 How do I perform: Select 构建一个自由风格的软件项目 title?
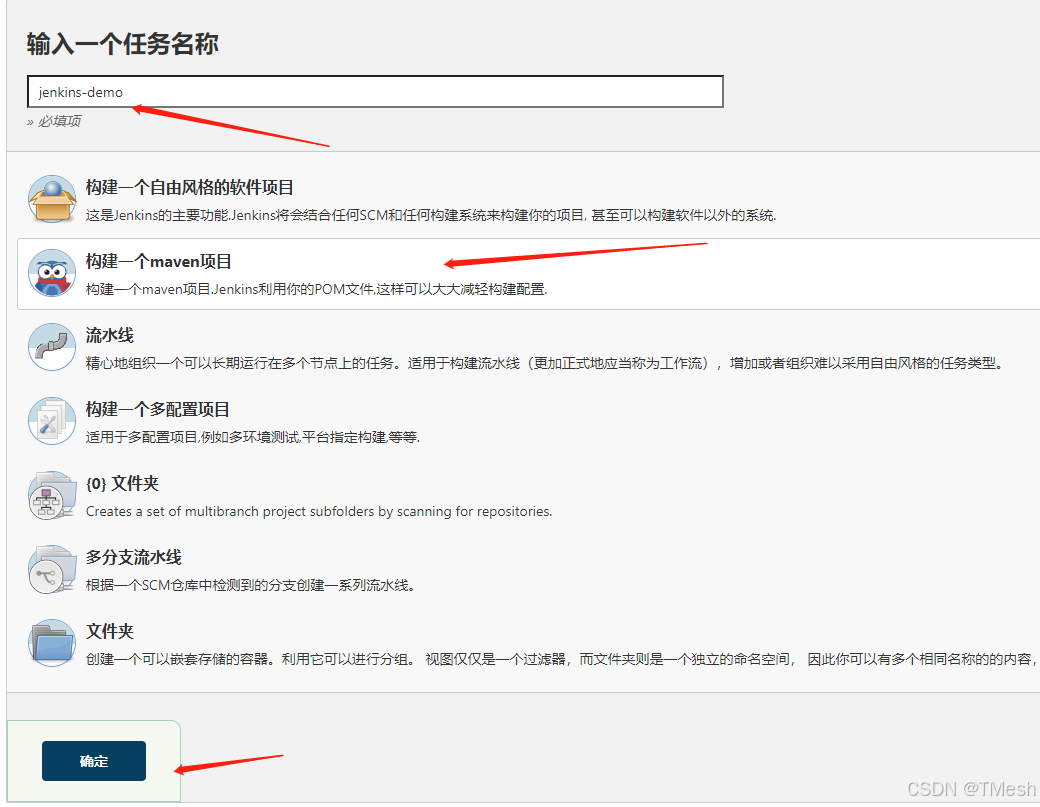pos(190,188)
